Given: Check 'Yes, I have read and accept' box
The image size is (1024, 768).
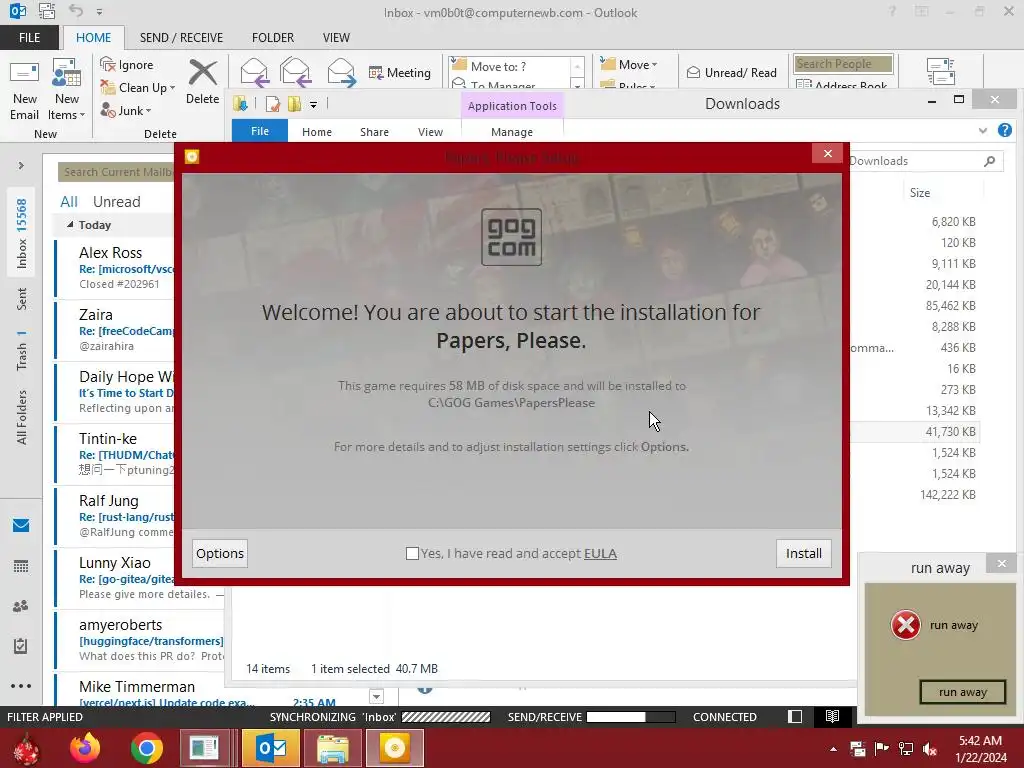Looking at the screenshot, I should click(x=412, y=553).
